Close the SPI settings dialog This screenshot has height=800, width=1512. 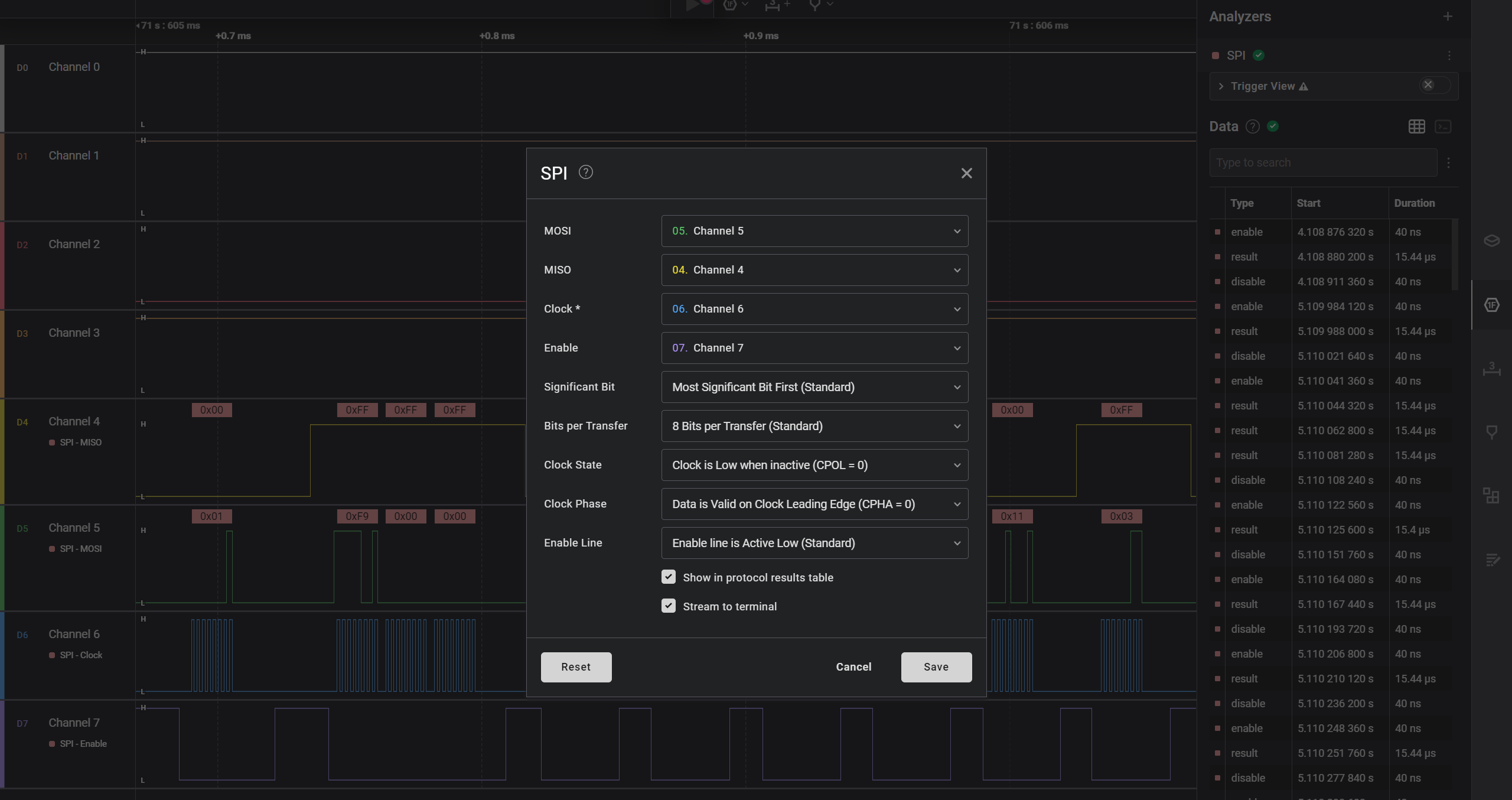pyautogui.click(x=966, y=173)
